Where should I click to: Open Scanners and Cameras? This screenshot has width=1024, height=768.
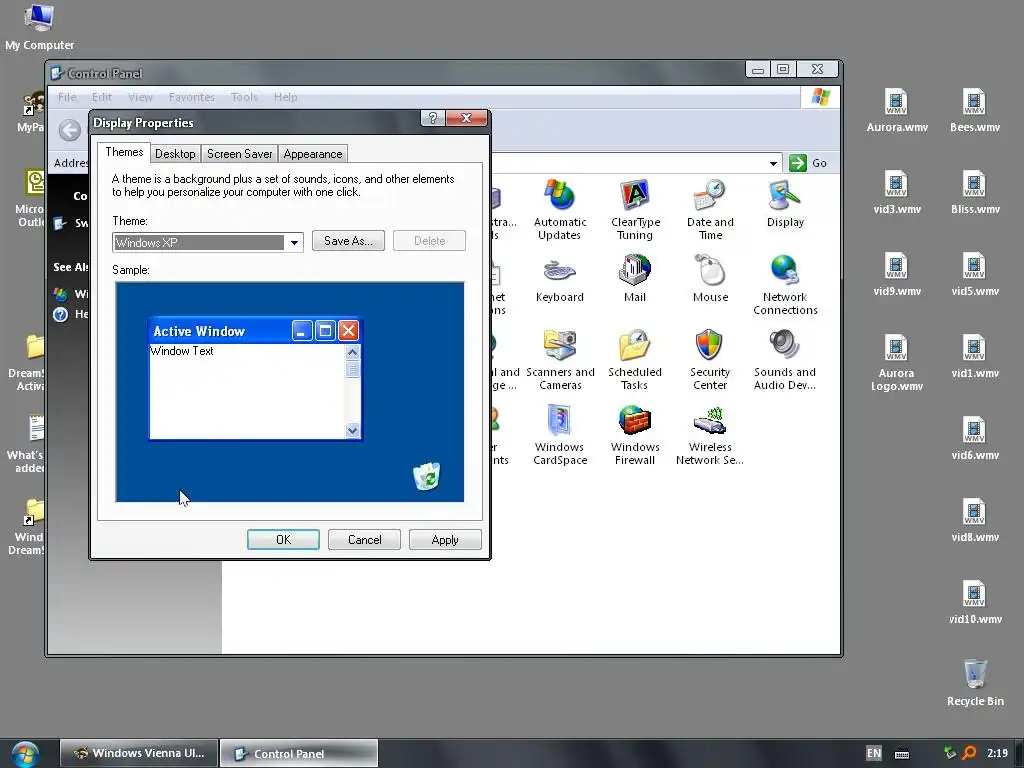(x=560, y=360)
